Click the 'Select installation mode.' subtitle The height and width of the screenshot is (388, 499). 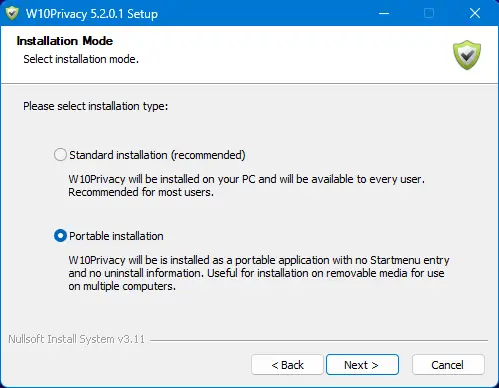point(81,59)
